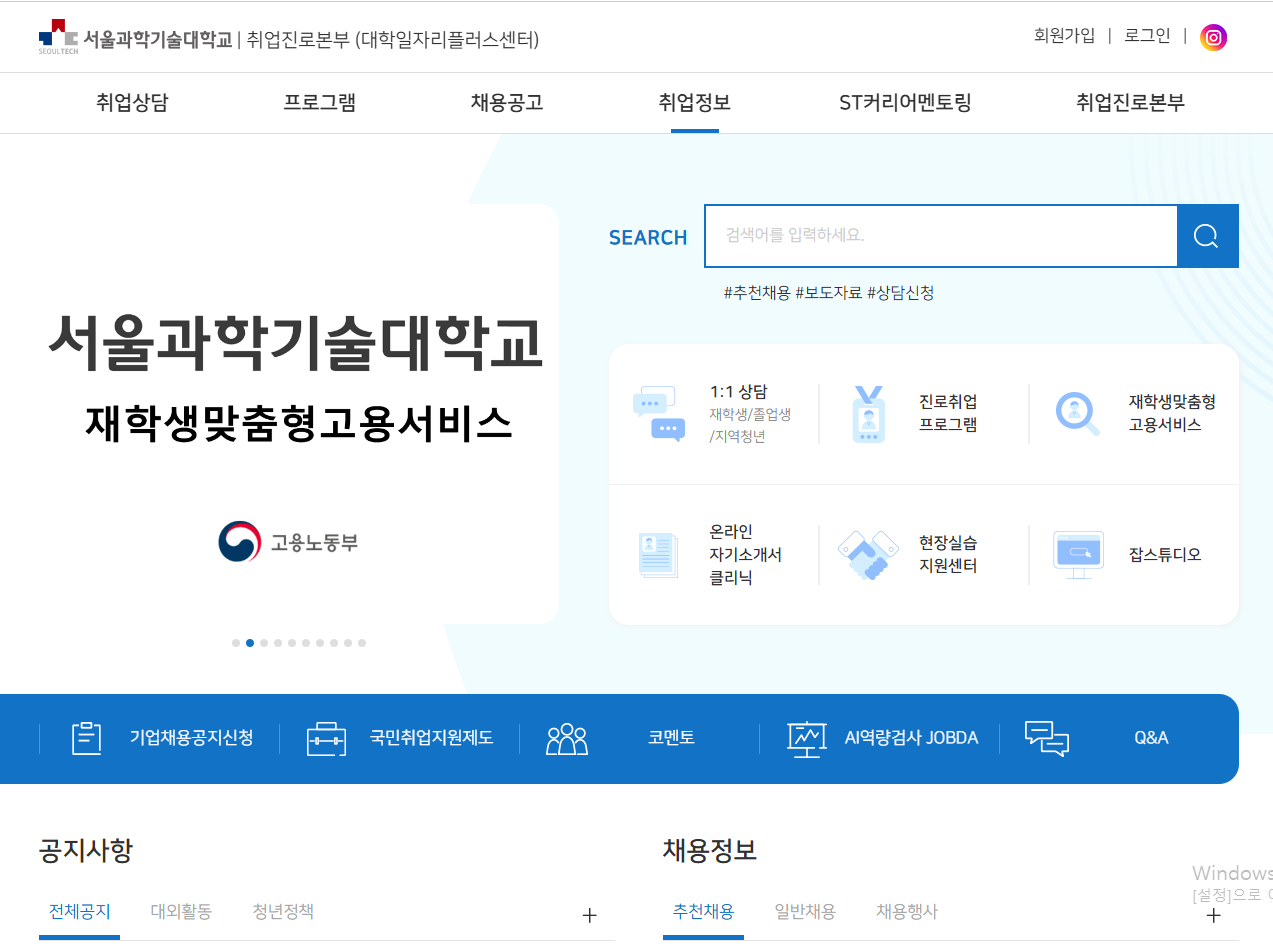This screenshot has width=1273, height=949.
Task: Open the 온라인 자기소개서 클리닉 link text
Action: [x=746, y=555]
